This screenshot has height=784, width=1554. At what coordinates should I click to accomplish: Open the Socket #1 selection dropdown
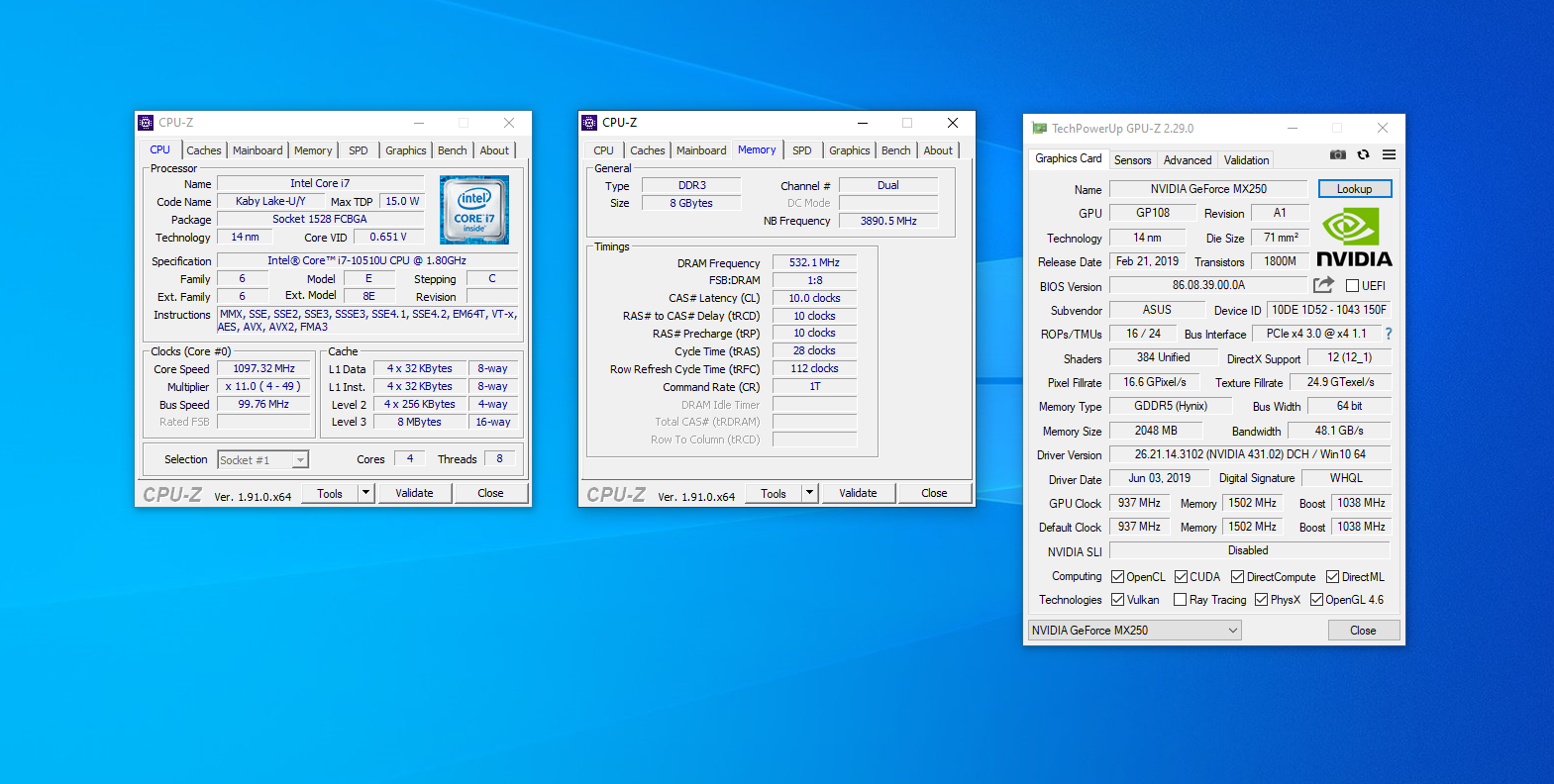pyautogui.click(x=262, y=459)
